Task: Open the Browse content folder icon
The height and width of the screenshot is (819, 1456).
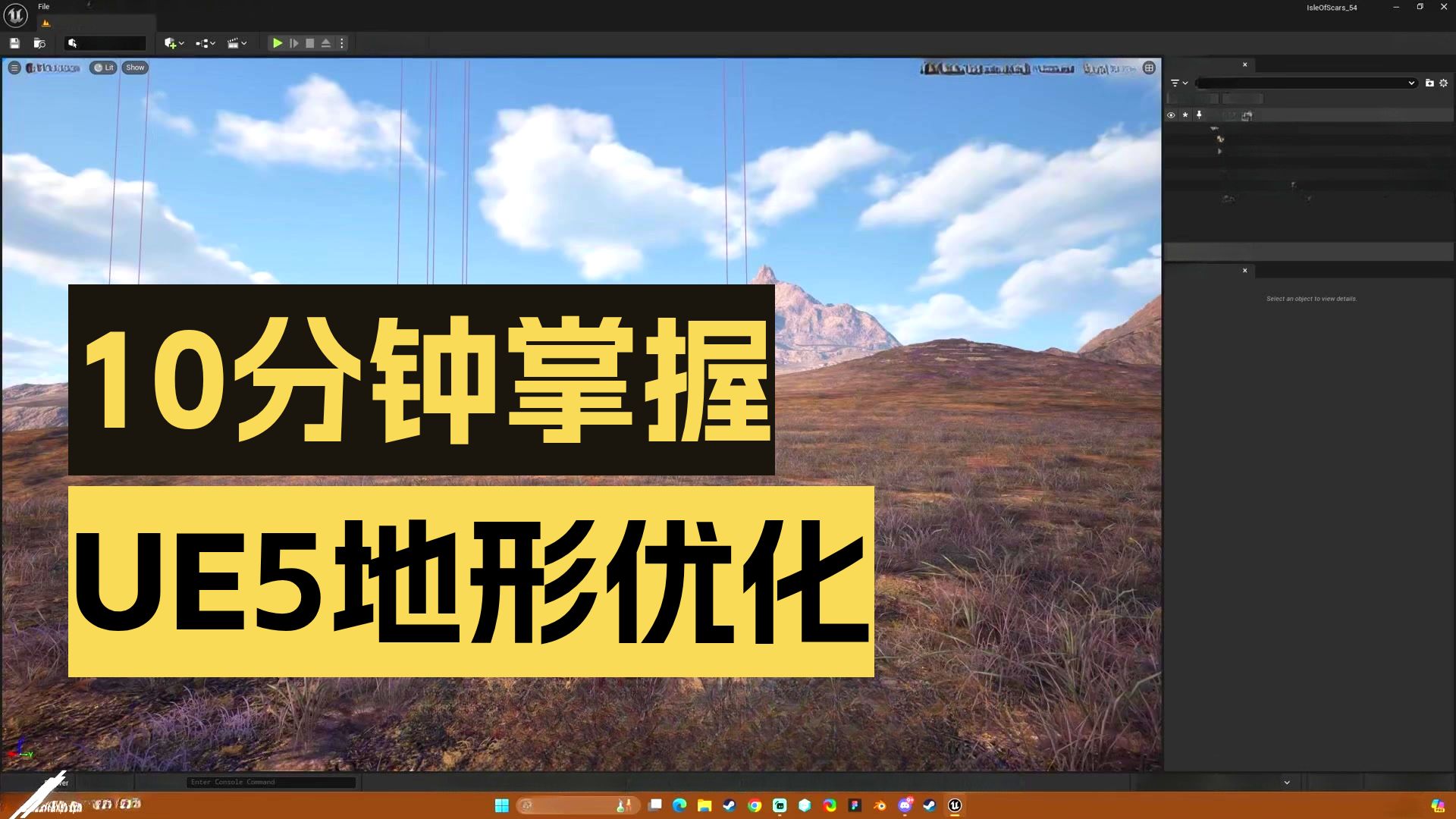Action: pyautogui.click(x=39, y=43)
